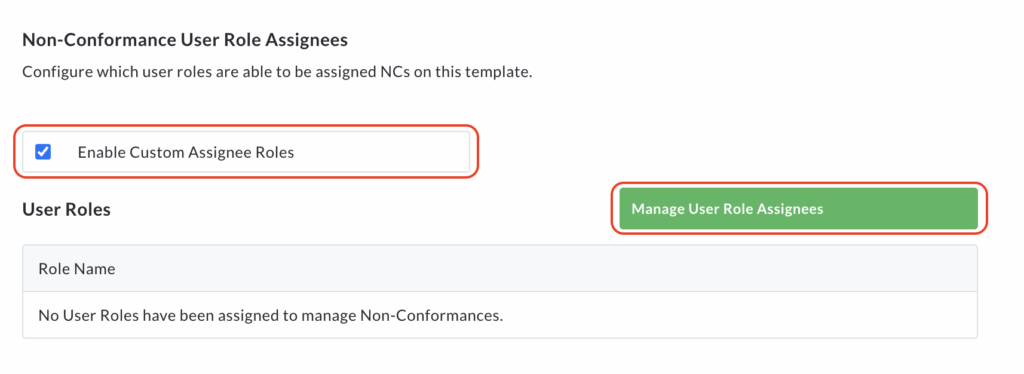Click the Non-Conformance User Role Assignees heading
Viewport: 1024px width, 374px height.
(x=185, y=40)
